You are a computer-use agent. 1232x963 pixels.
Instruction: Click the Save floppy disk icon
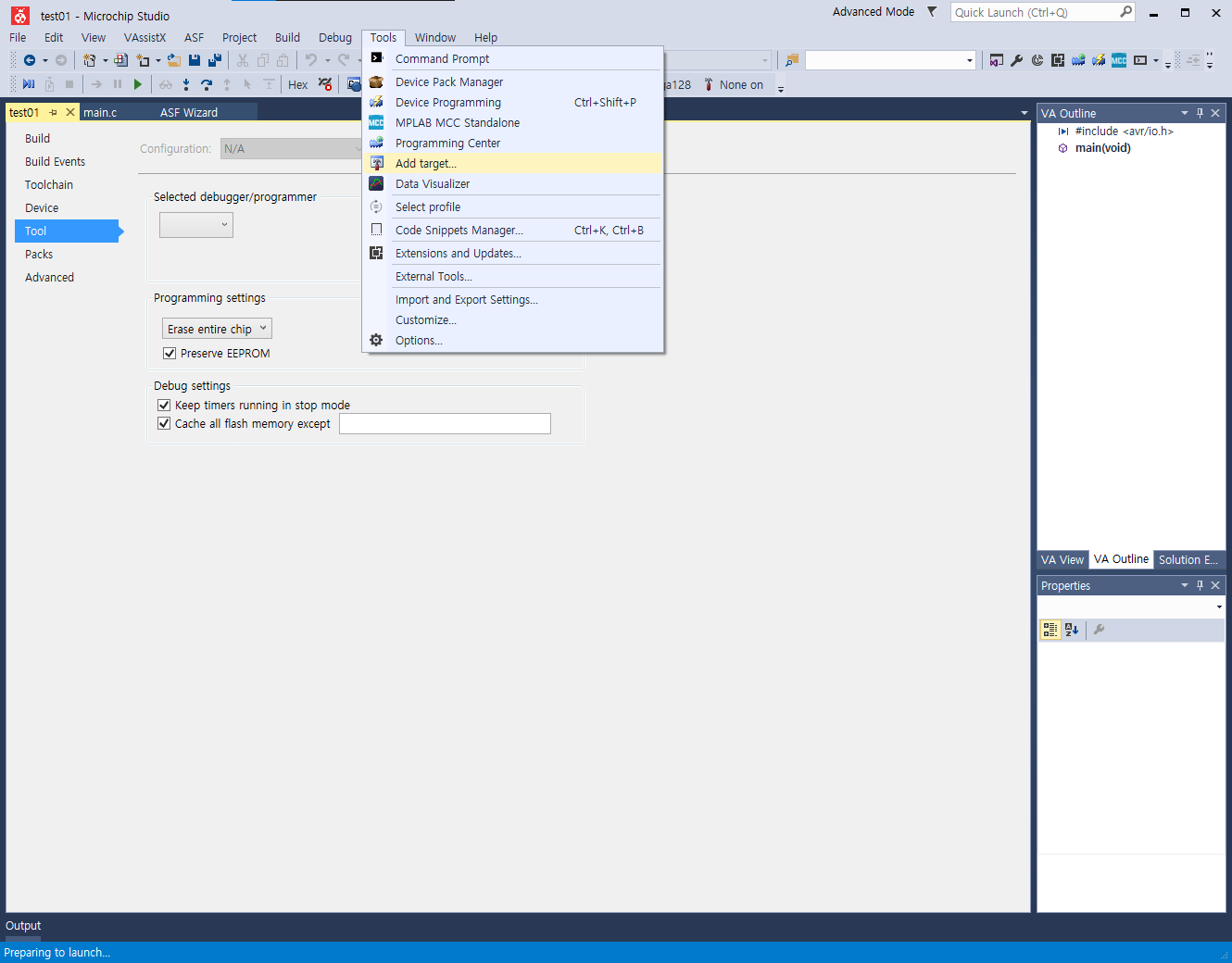195,60
